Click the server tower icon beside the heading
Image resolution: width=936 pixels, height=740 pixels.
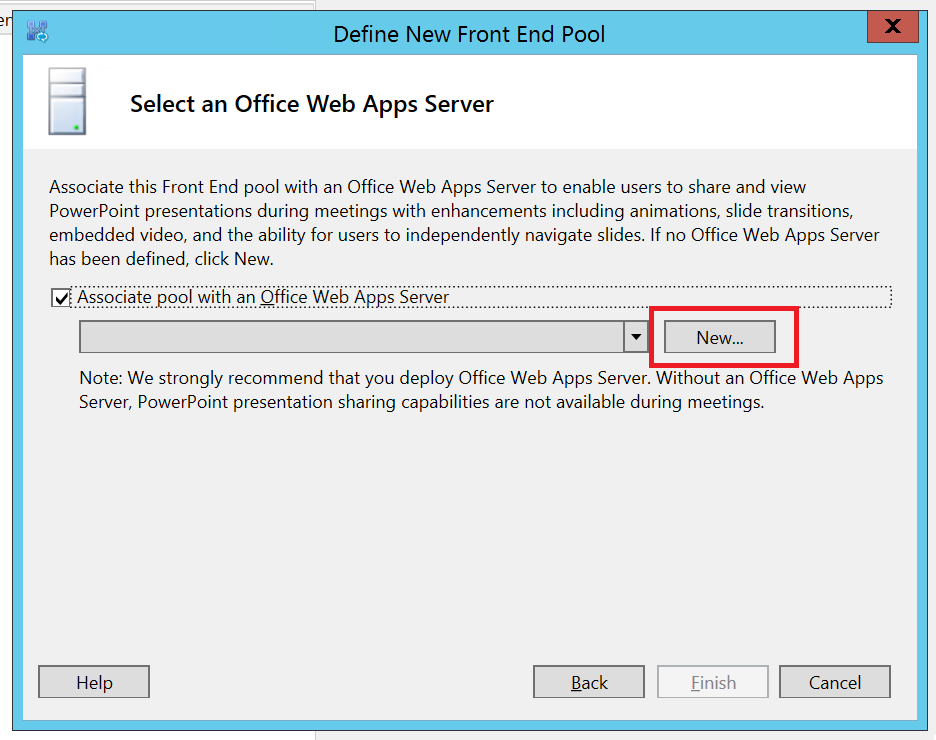[67, 101]
